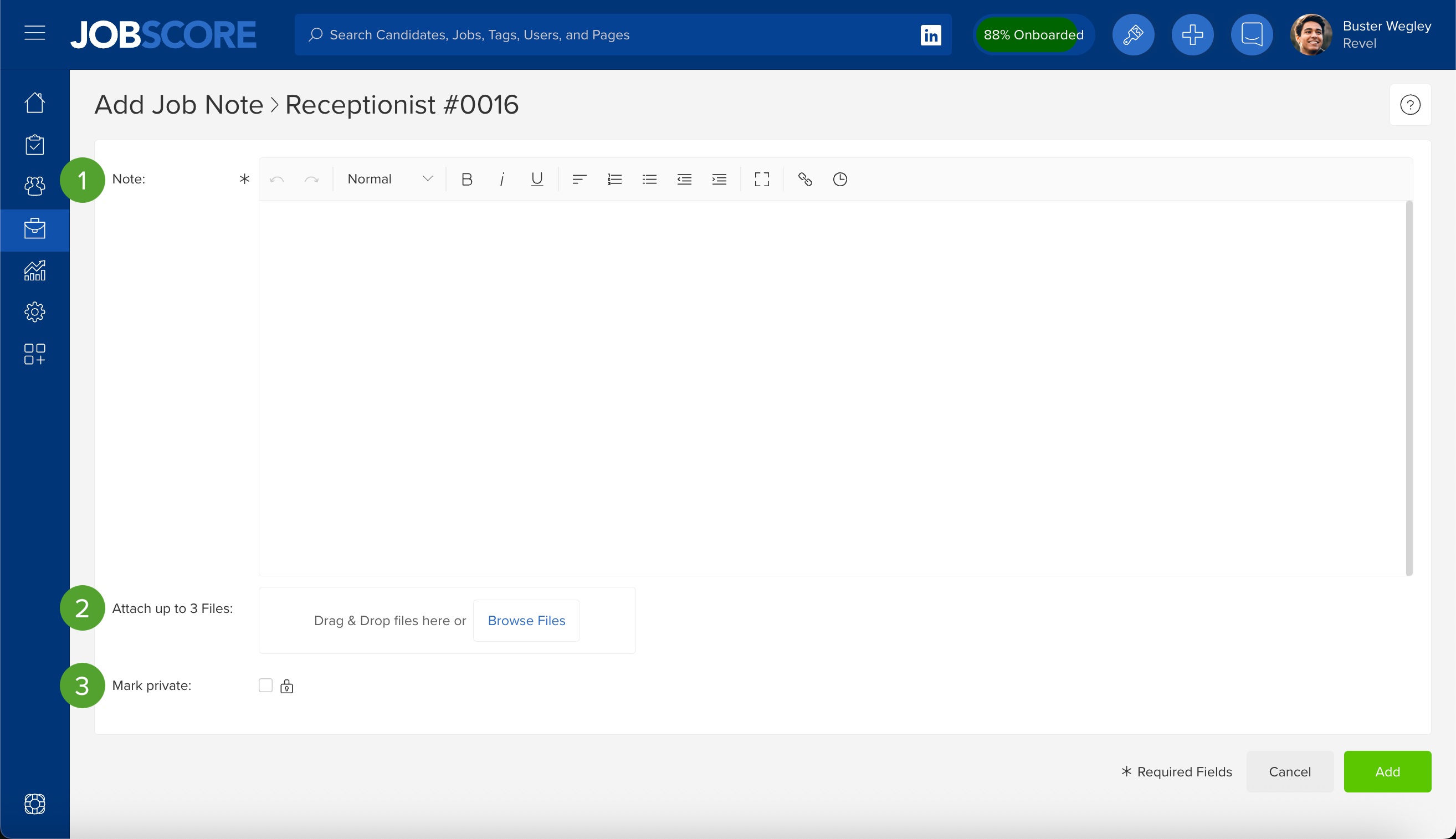Insert a numbered list
The image size is (1456, 839).
[x=614, y=179]
